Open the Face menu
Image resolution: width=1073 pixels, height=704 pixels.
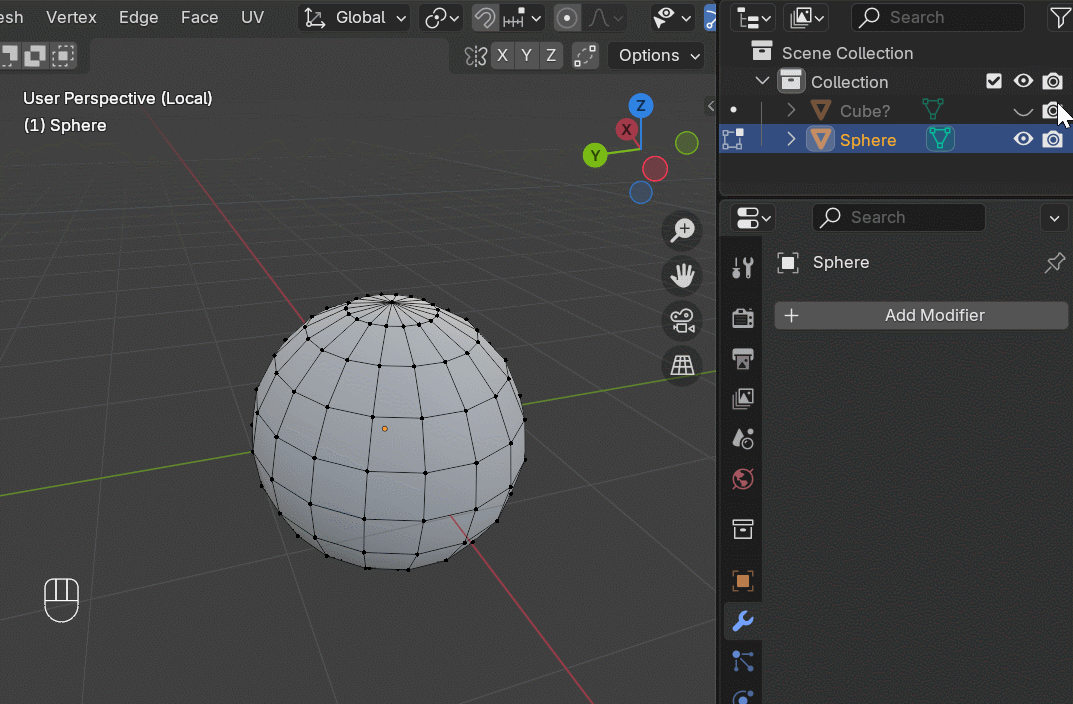(199, 17)
